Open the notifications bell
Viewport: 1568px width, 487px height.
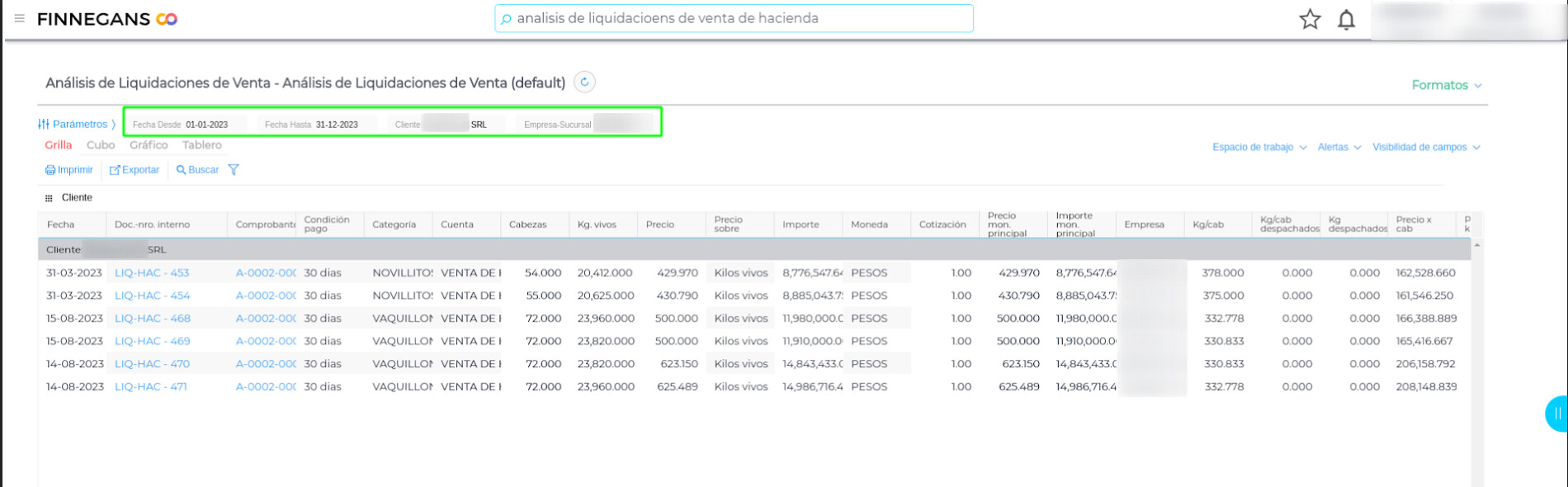pos(1346,19)
